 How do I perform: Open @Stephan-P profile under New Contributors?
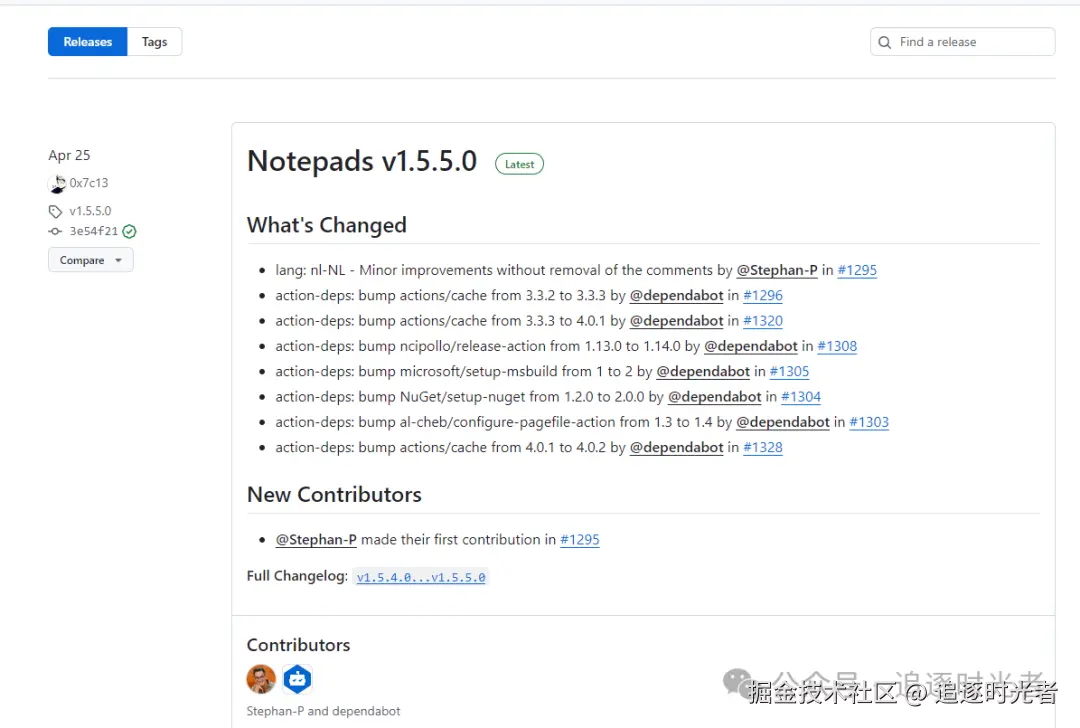pos(316,540)
